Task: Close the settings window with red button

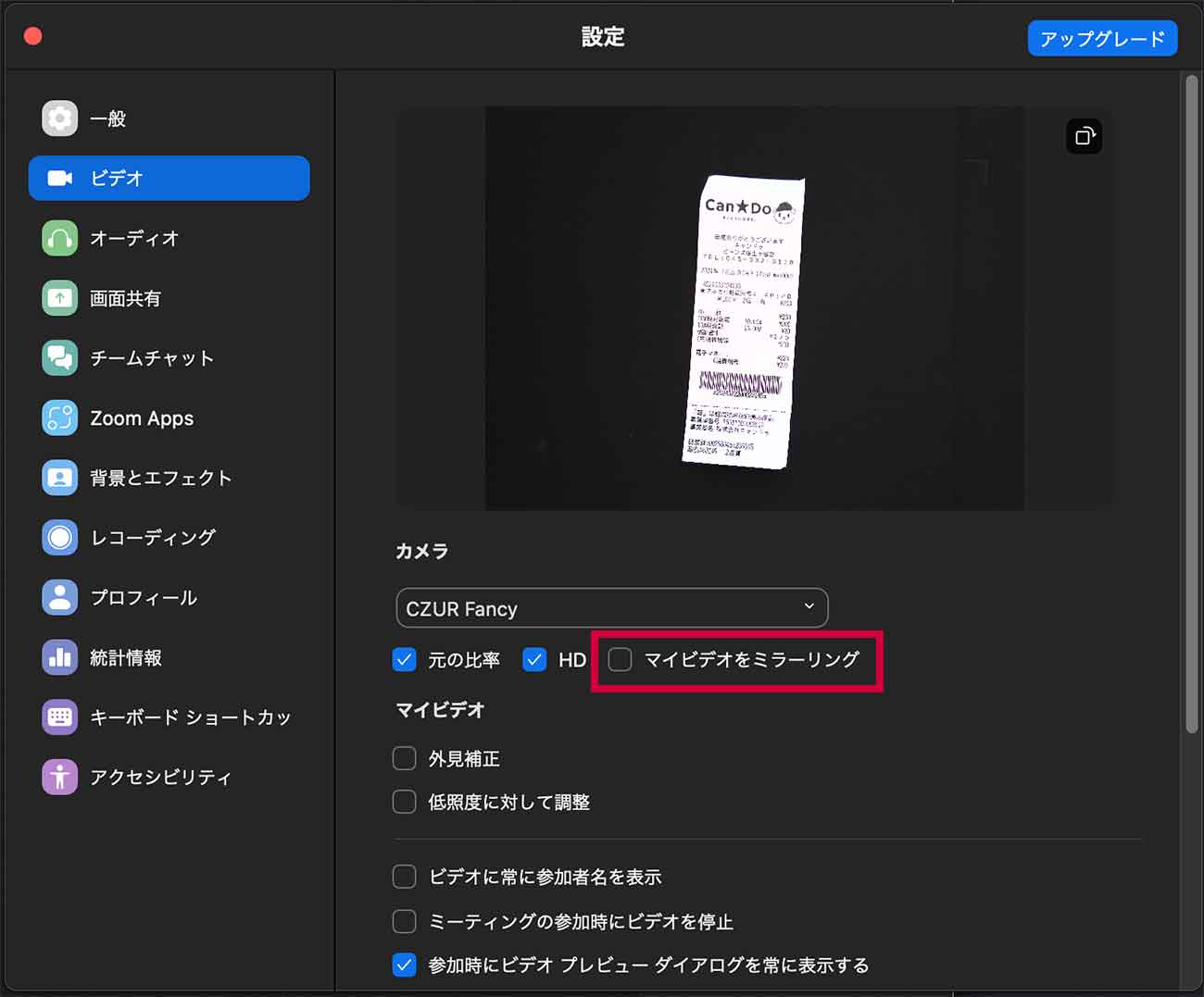Action: tap(33, 36)
